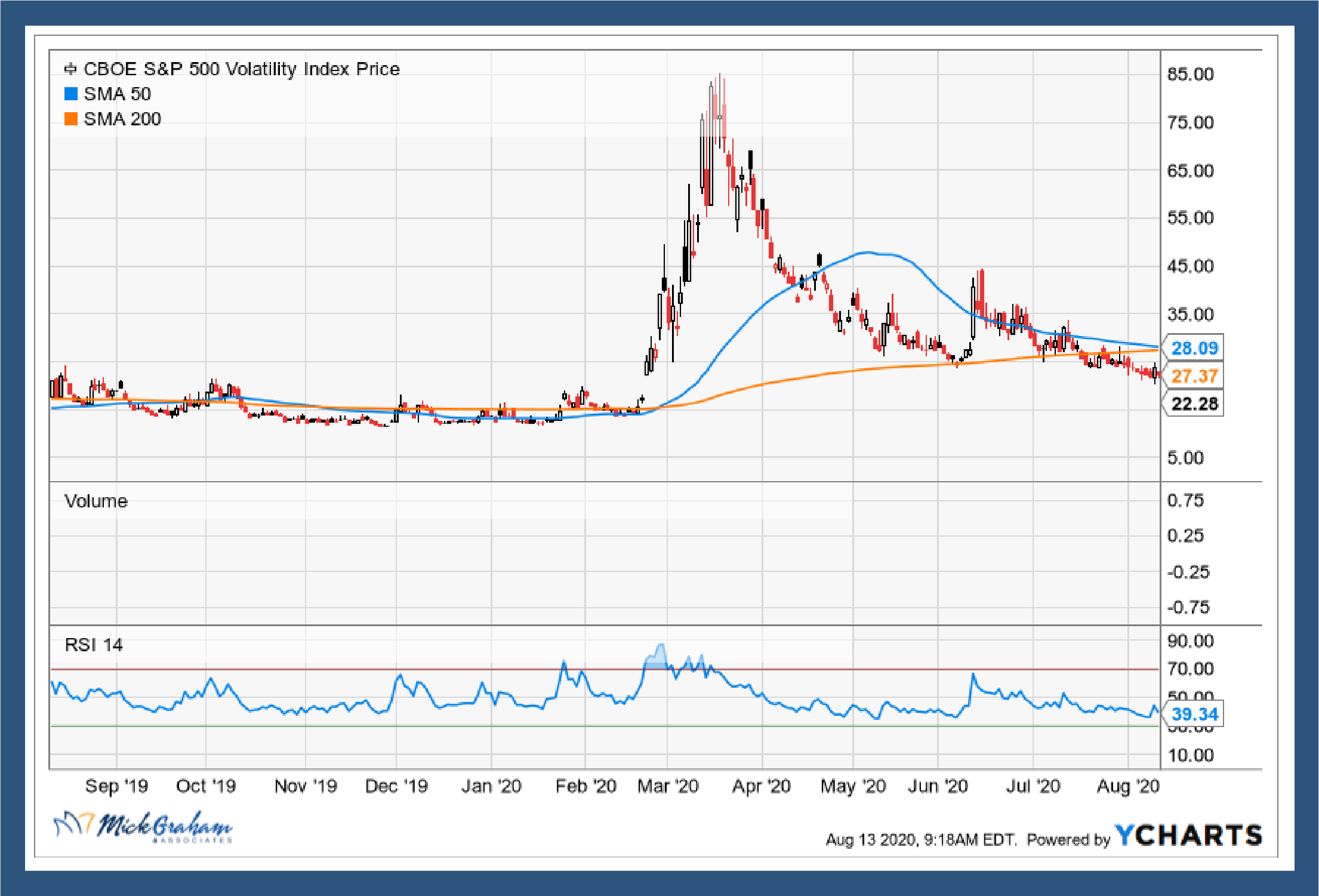The width and height of the screenshot is (1319, 896).
Task: Click the May '20 date label
Action: [x=853, y=786]
